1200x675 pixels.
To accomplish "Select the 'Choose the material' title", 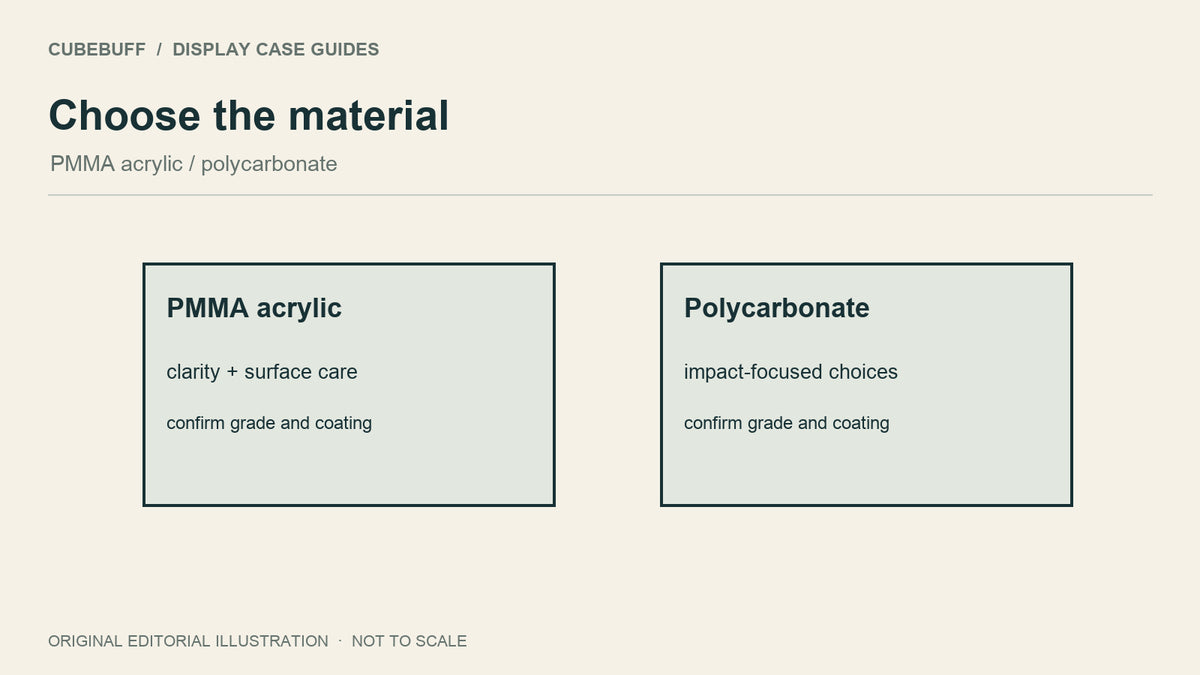I will [x=249, y=115].
